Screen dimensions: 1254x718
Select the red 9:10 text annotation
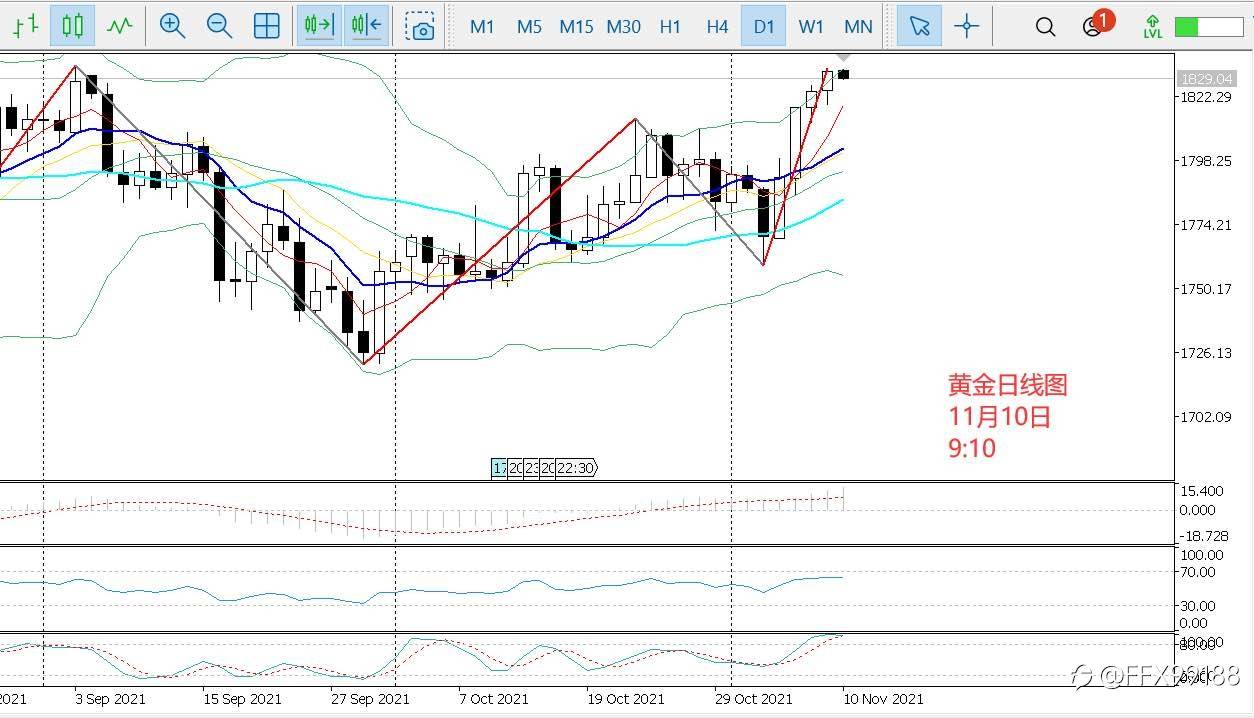click(972, 448)
